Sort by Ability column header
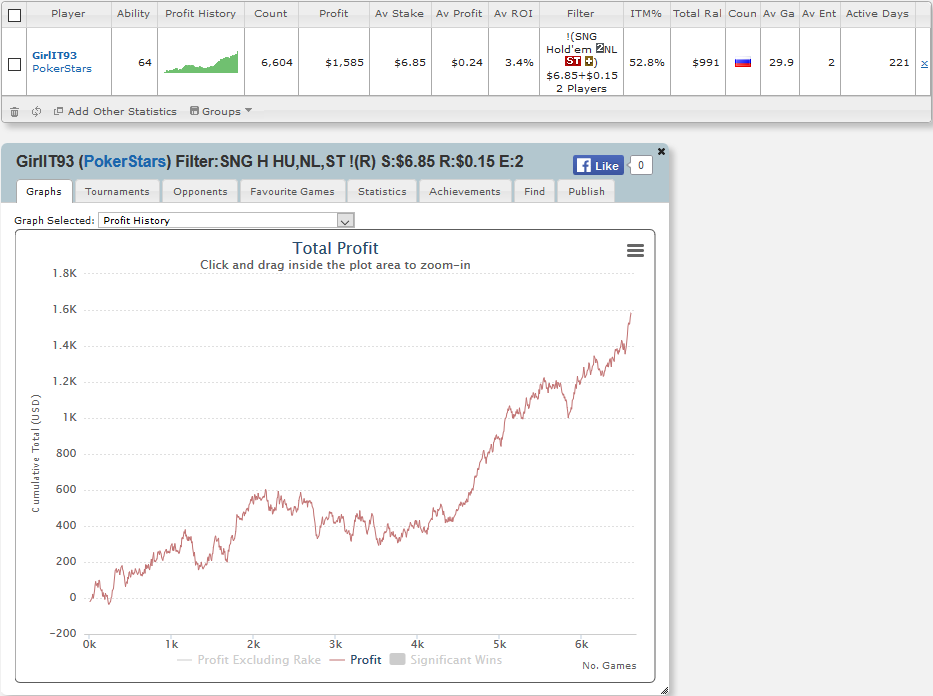 pyautogui.click(x=133, y=14)
